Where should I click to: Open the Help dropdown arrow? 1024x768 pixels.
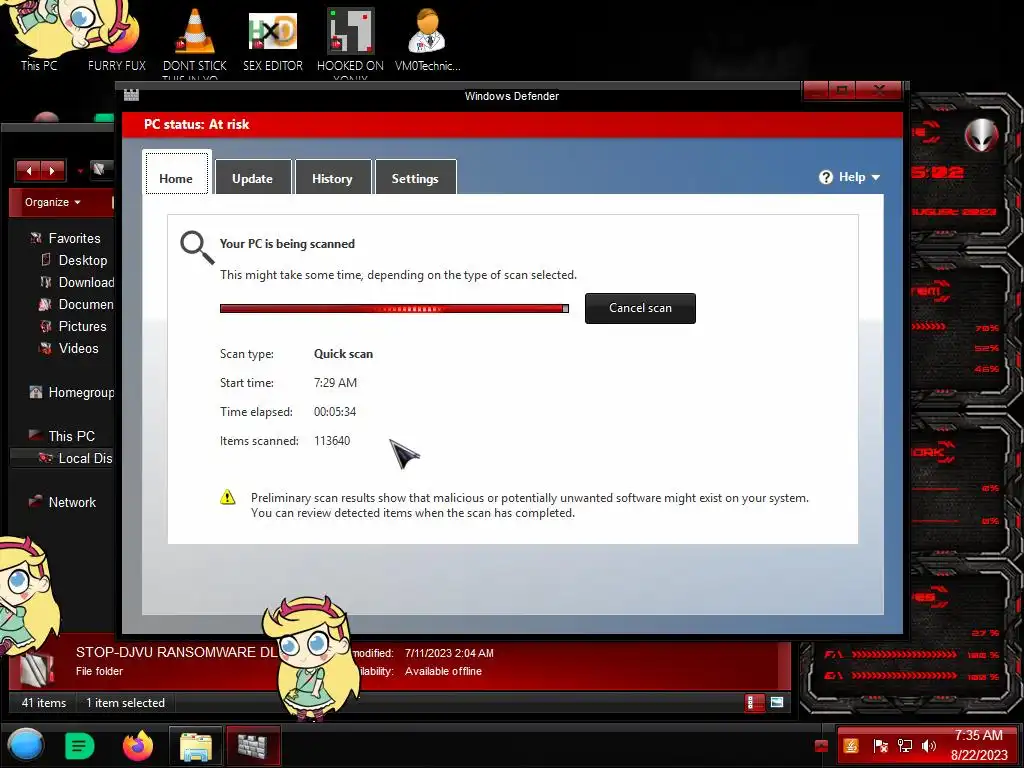coord(876,178)
